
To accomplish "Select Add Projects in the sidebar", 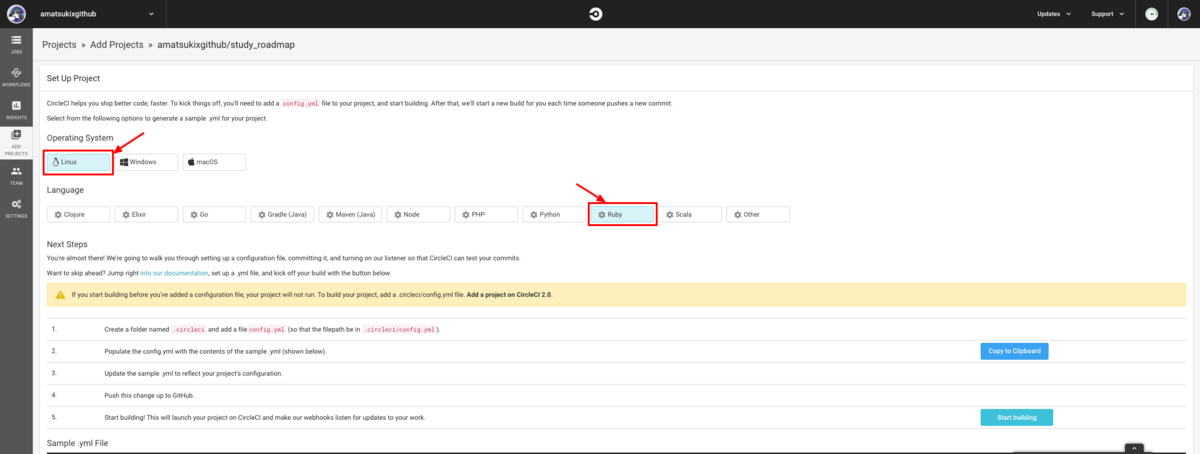I will pyautogui.click(x=16, y=143).
